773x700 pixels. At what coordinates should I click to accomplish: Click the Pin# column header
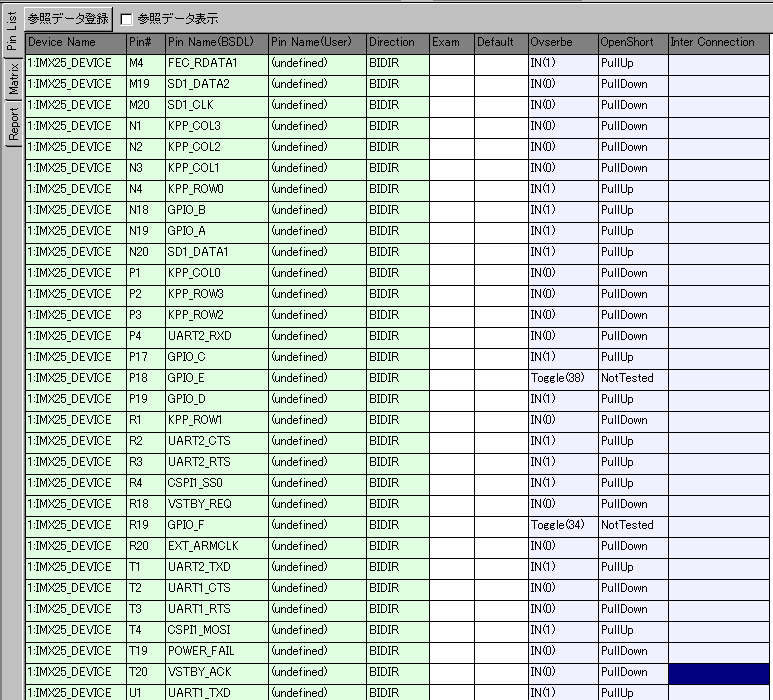tap(144, 42)
